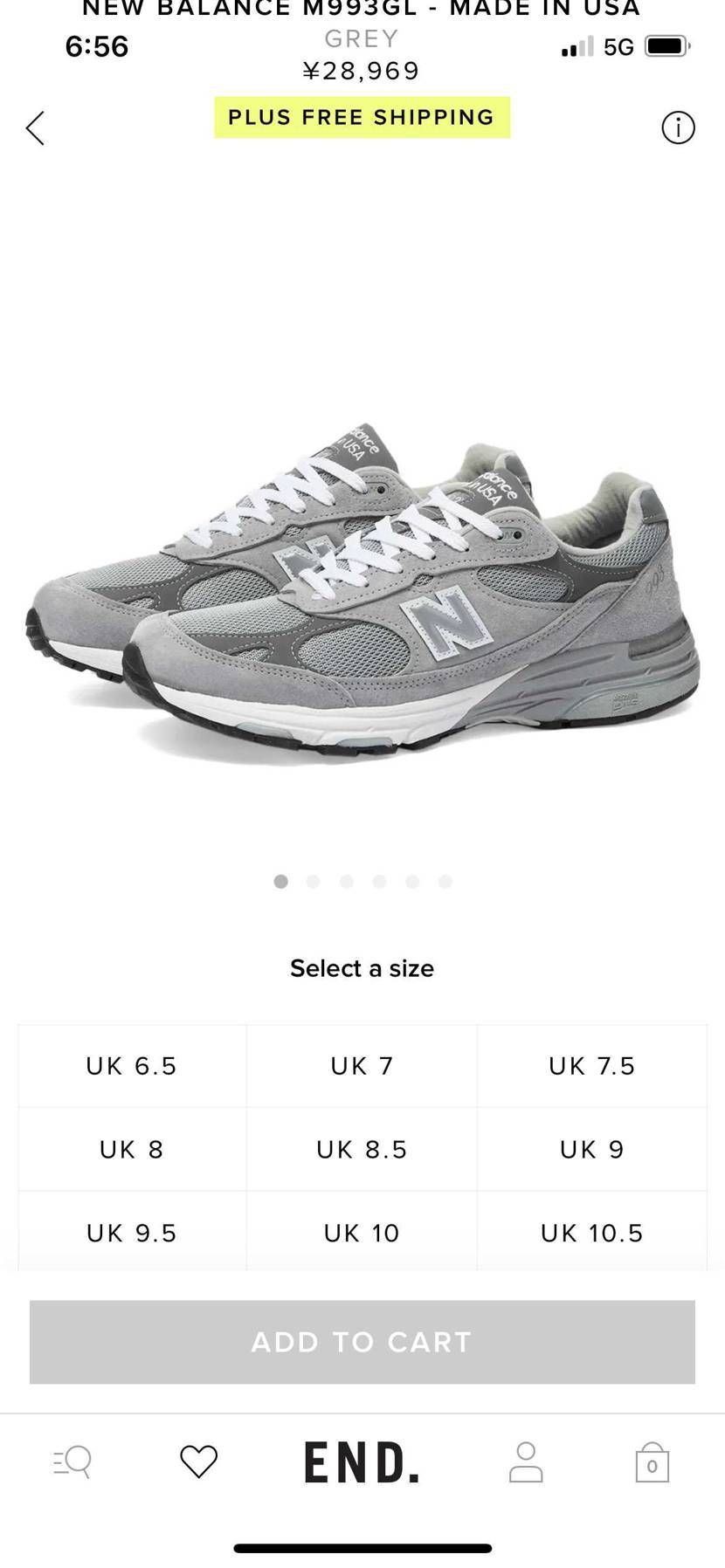725x1568 pixels.
Task: Select size UK 7.5
Action: pyautogui.click(x=592, y=1066)
